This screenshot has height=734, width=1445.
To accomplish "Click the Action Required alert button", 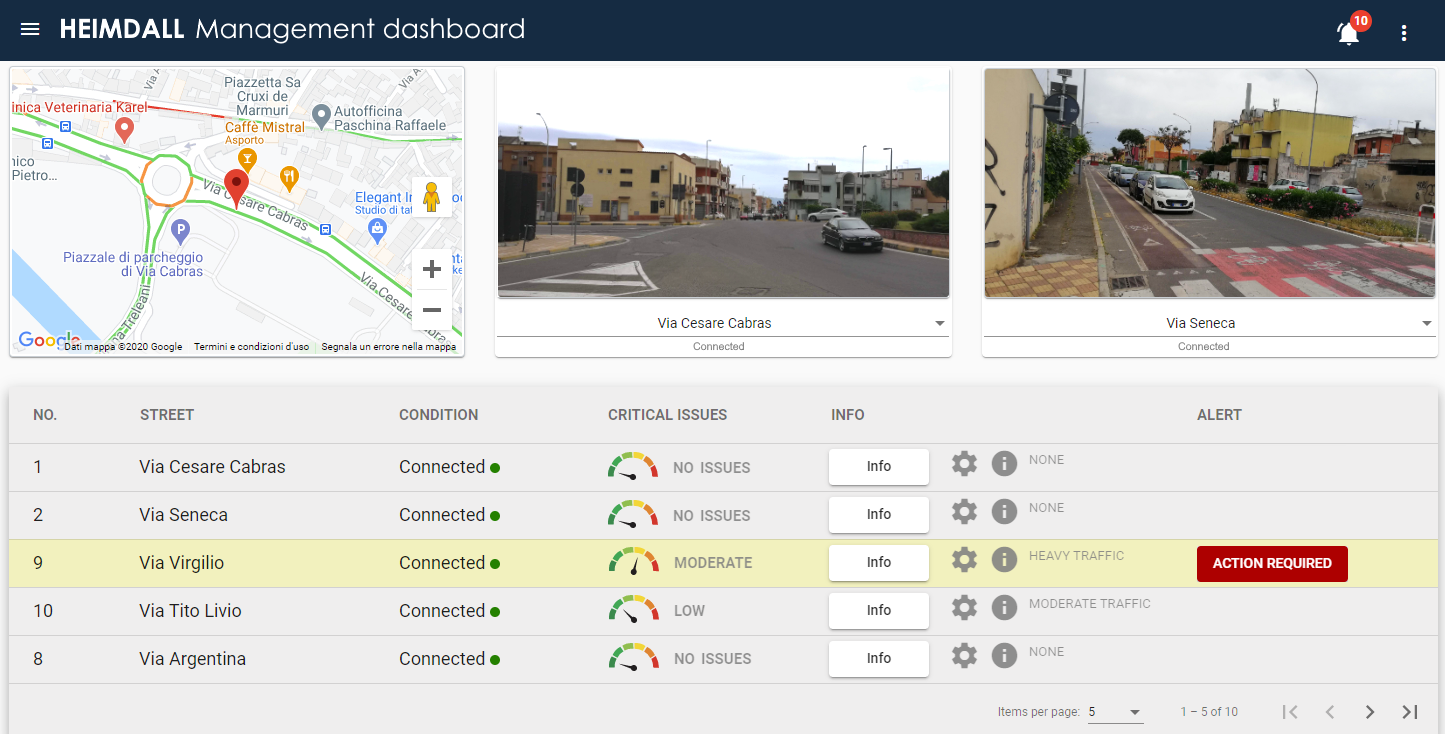I will click(1271, 564).
